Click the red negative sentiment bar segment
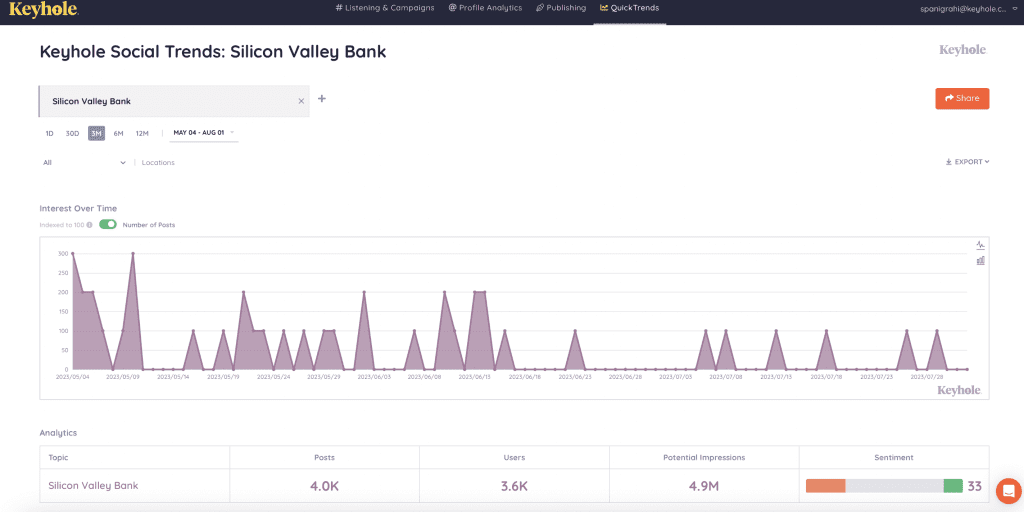Screen dimensions: 1024x512 click(825, 485)
